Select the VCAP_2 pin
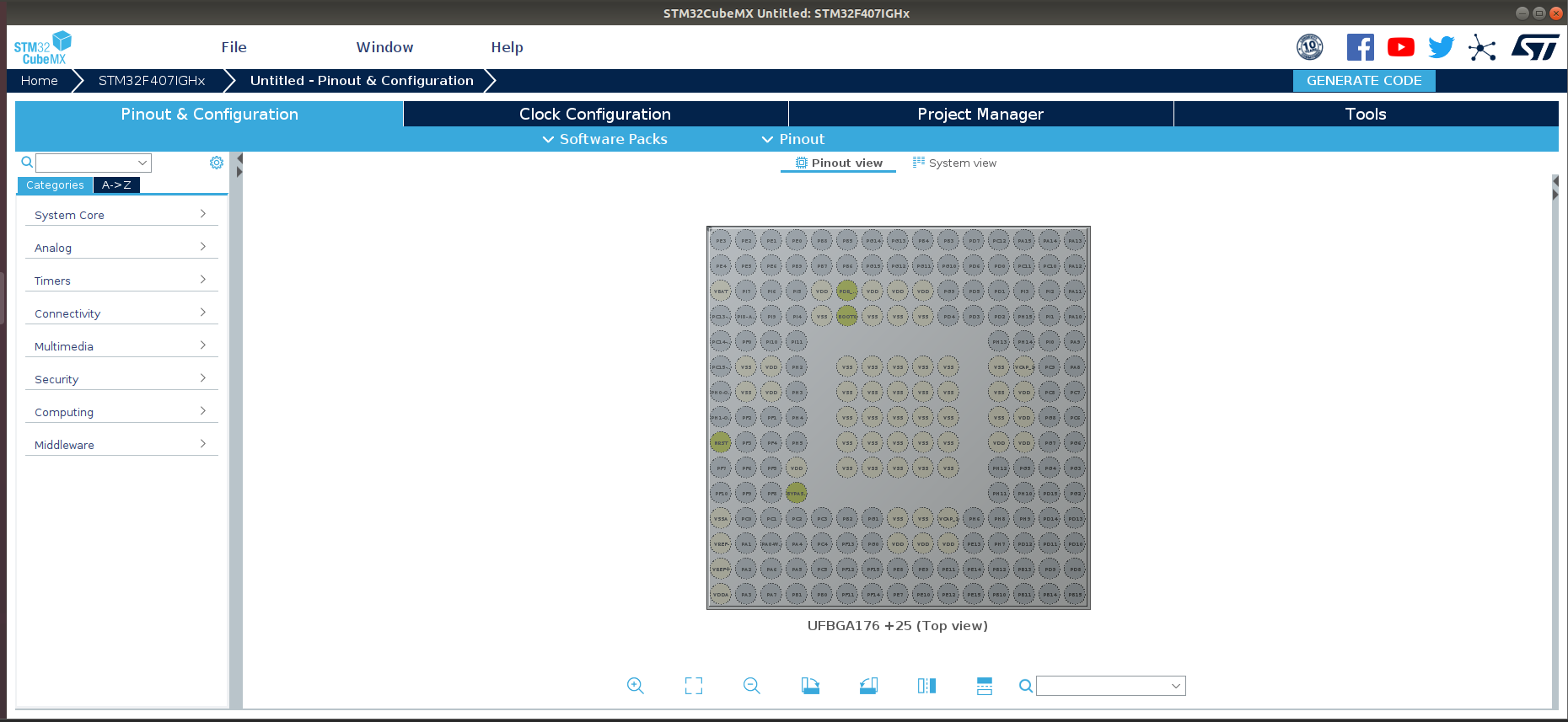This screenshot has height=722, width=1568. coord(1024,367)
